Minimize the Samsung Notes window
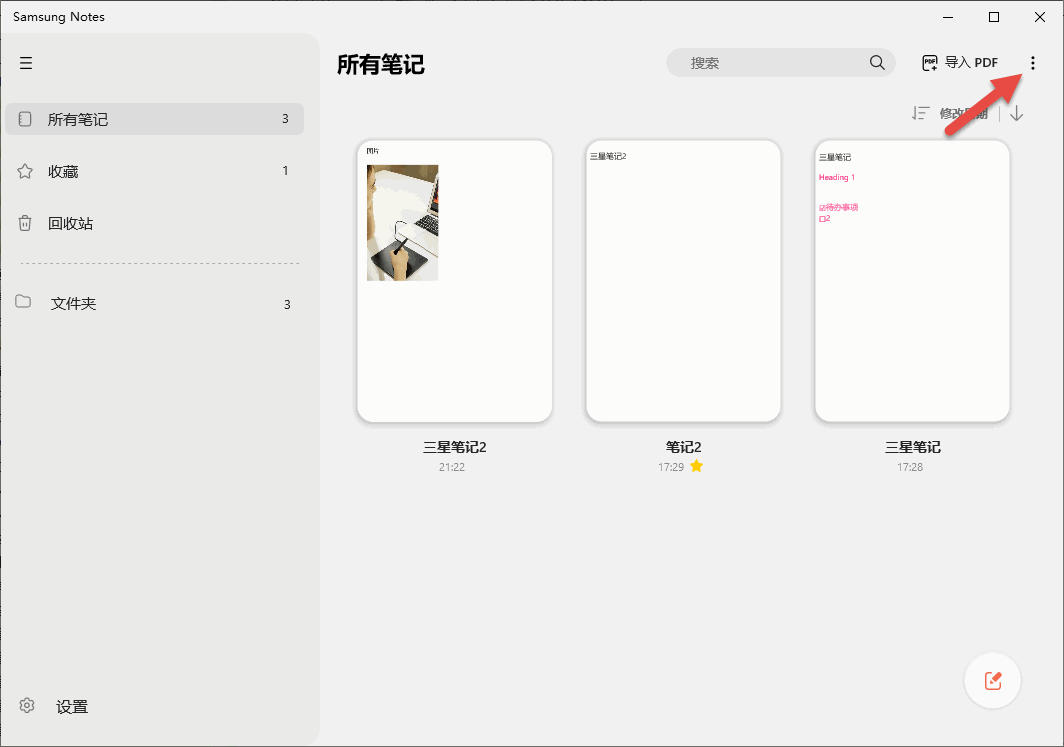 (948, 17)
